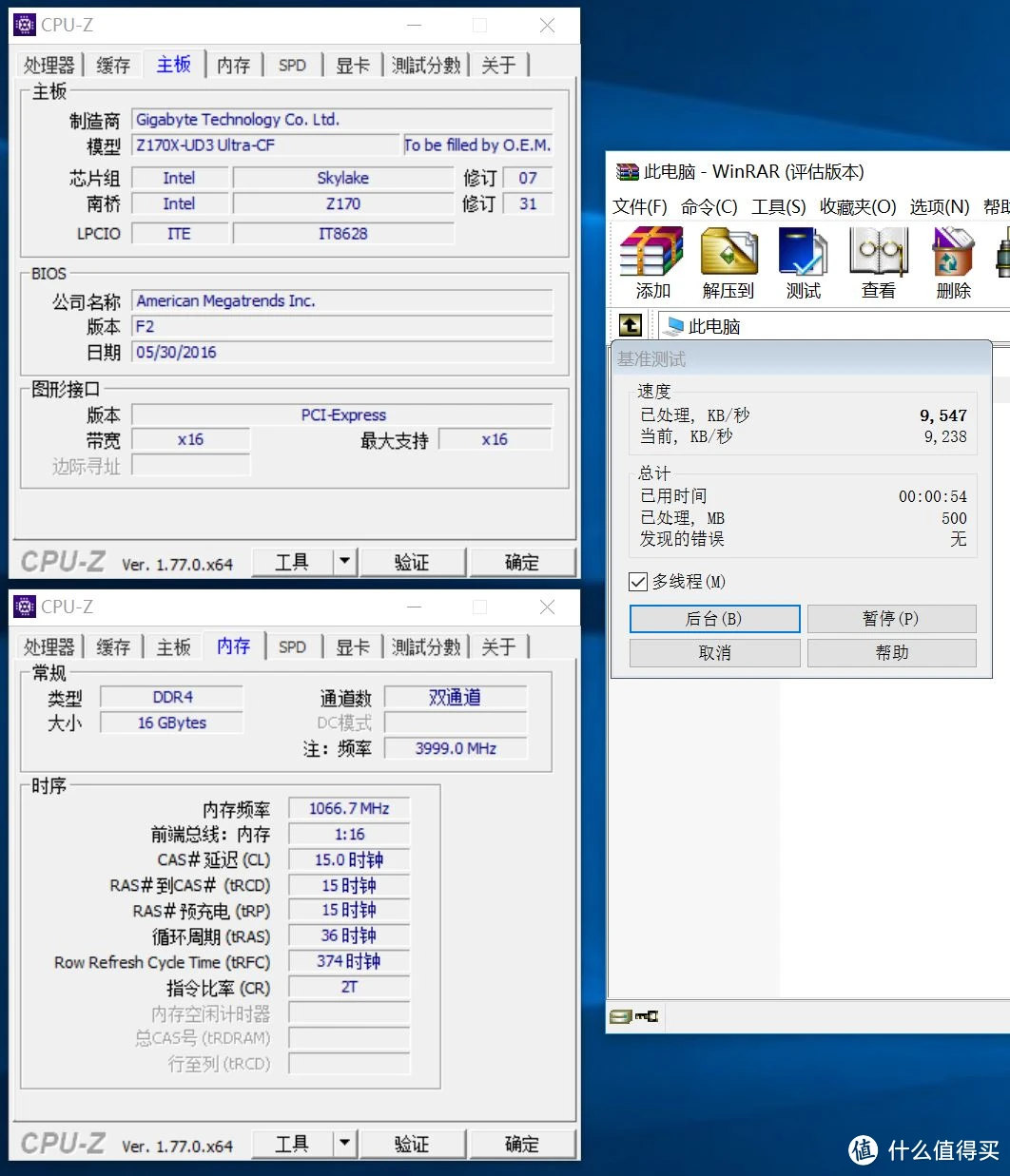Click the drive icon in WinRAR status bar
Screen dimensions: 1010x1176
pyautogui.click(x=620, y=1017)
